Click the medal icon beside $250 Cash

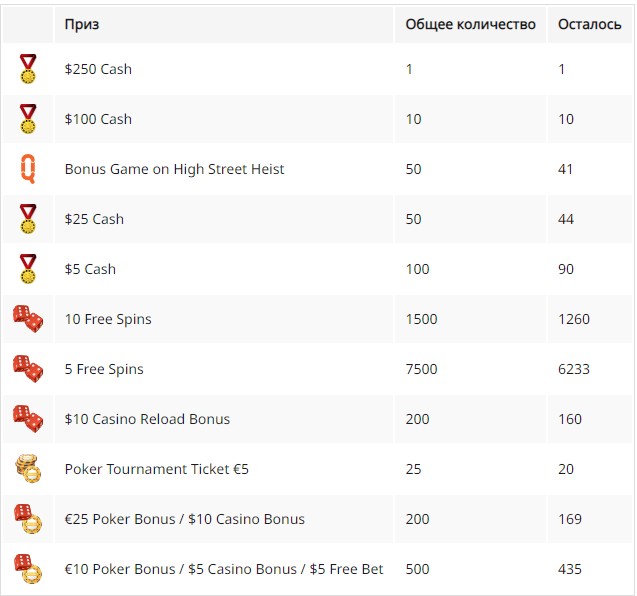pos(28,69)
